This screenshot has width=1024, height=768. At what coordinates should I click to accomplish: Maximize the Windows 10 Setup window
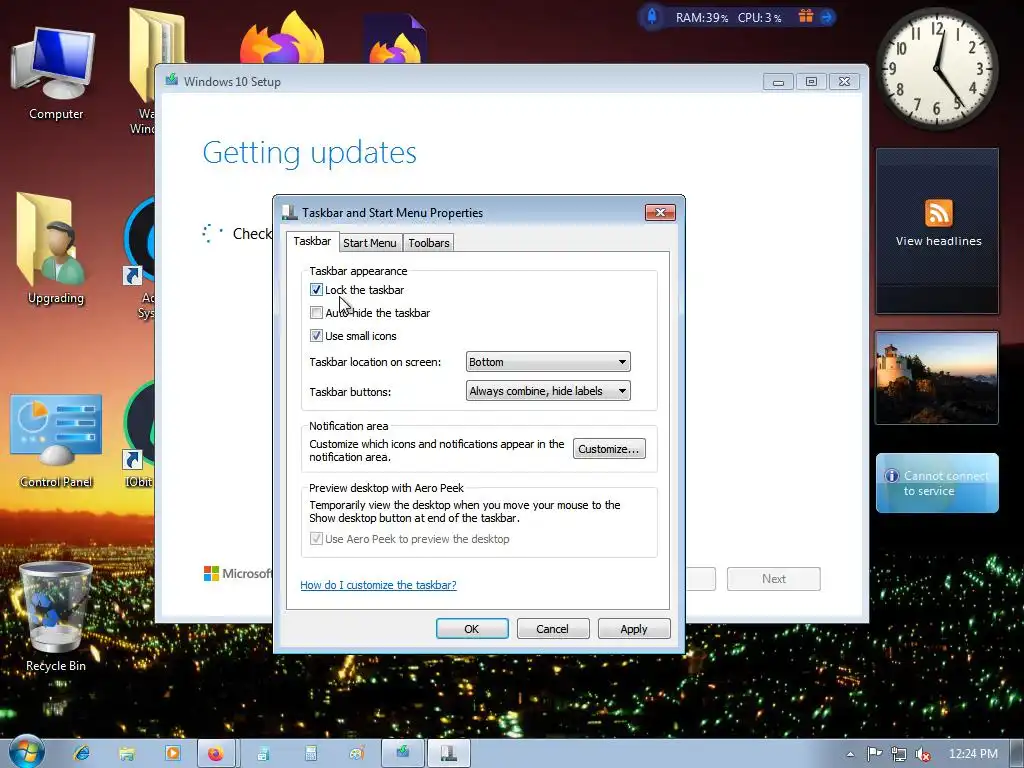(x=811, y=82)
